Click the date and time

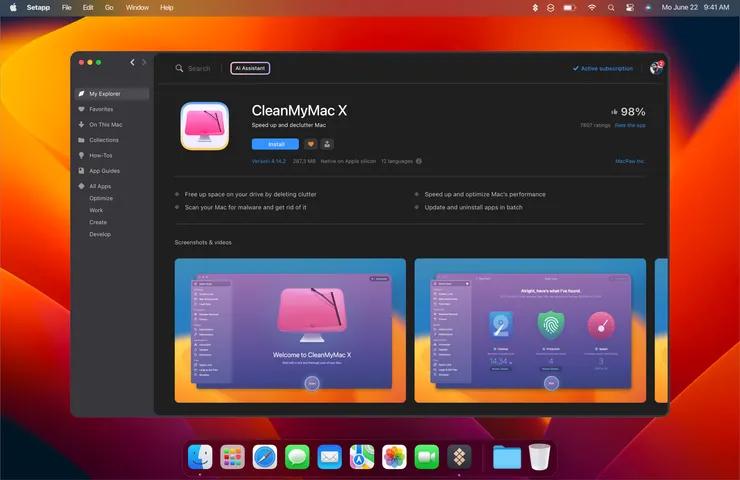695,8
